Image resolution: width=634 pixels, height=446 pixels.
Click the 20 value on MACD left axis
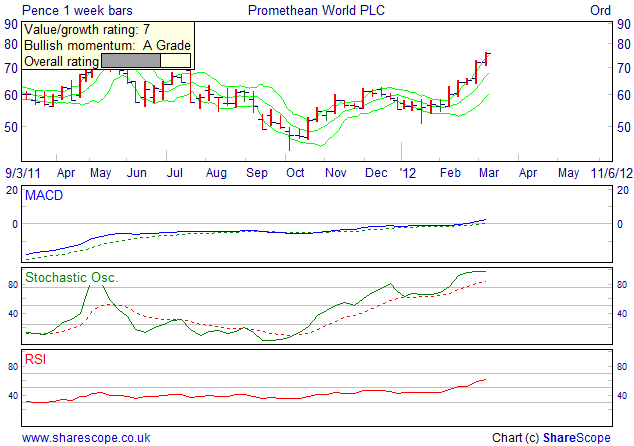coord(12,190)
